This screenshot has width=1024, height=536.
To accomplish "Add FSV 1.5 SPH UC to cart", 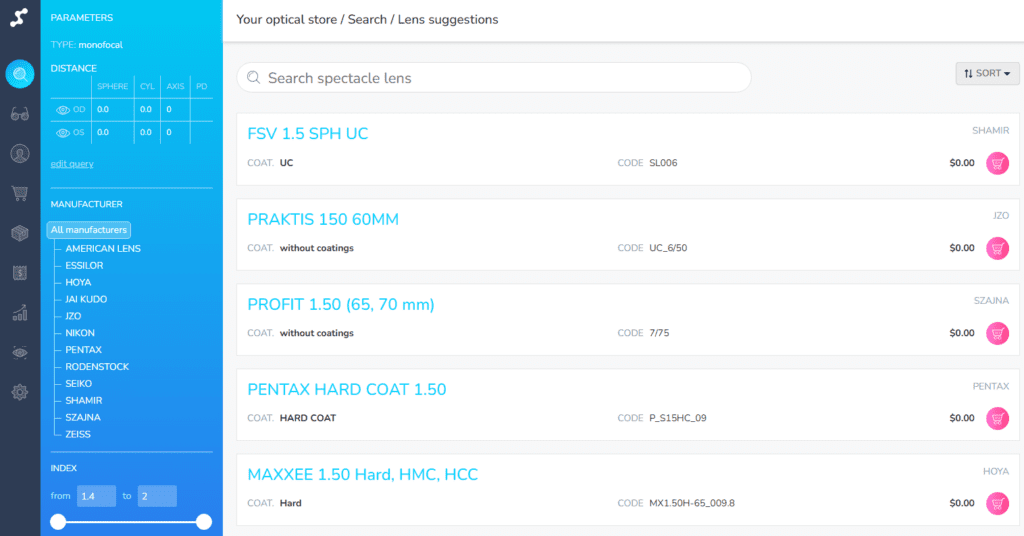I will coord(997,163).
